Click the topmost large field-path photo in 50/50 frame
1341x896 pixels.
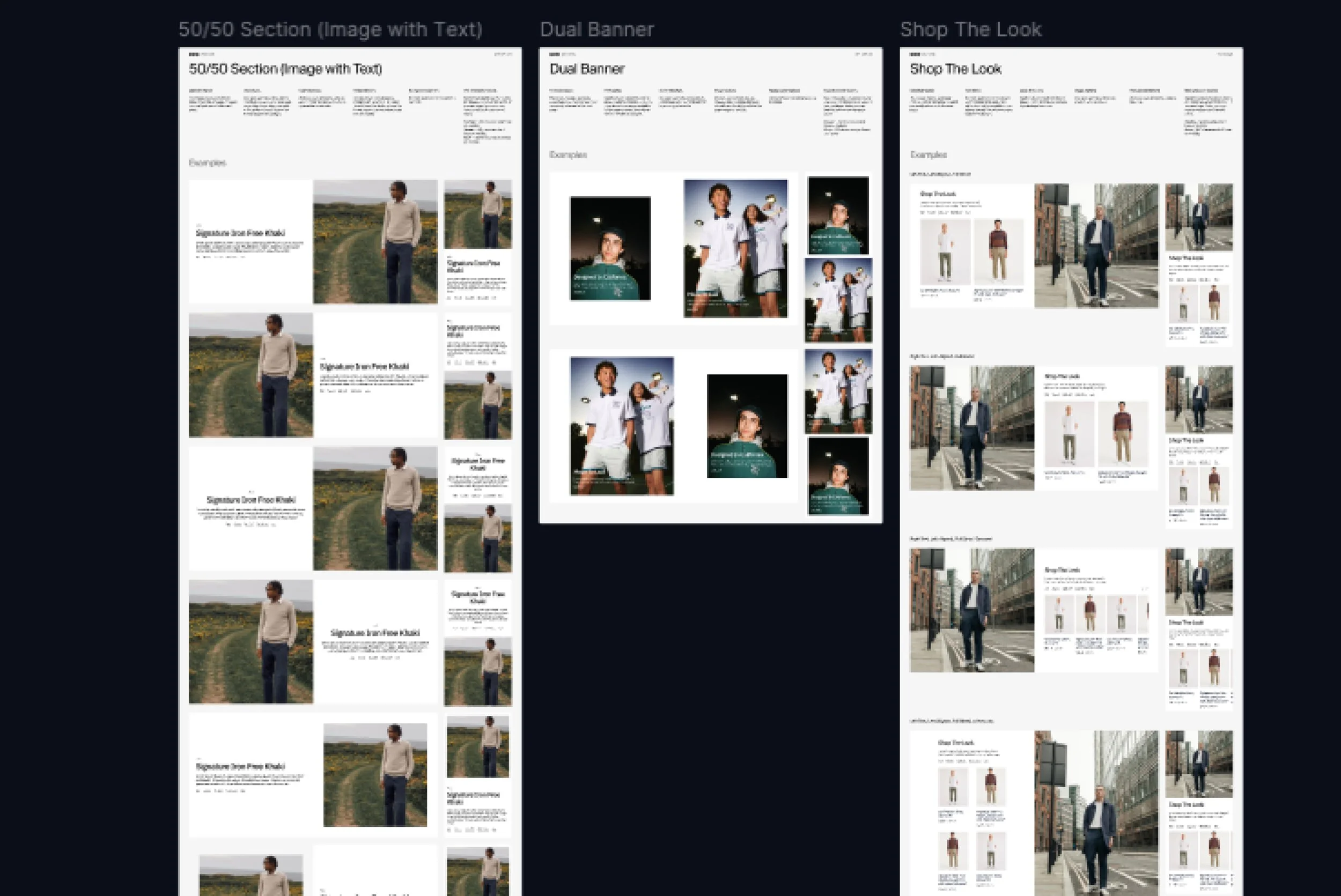[x=375, y=242]
